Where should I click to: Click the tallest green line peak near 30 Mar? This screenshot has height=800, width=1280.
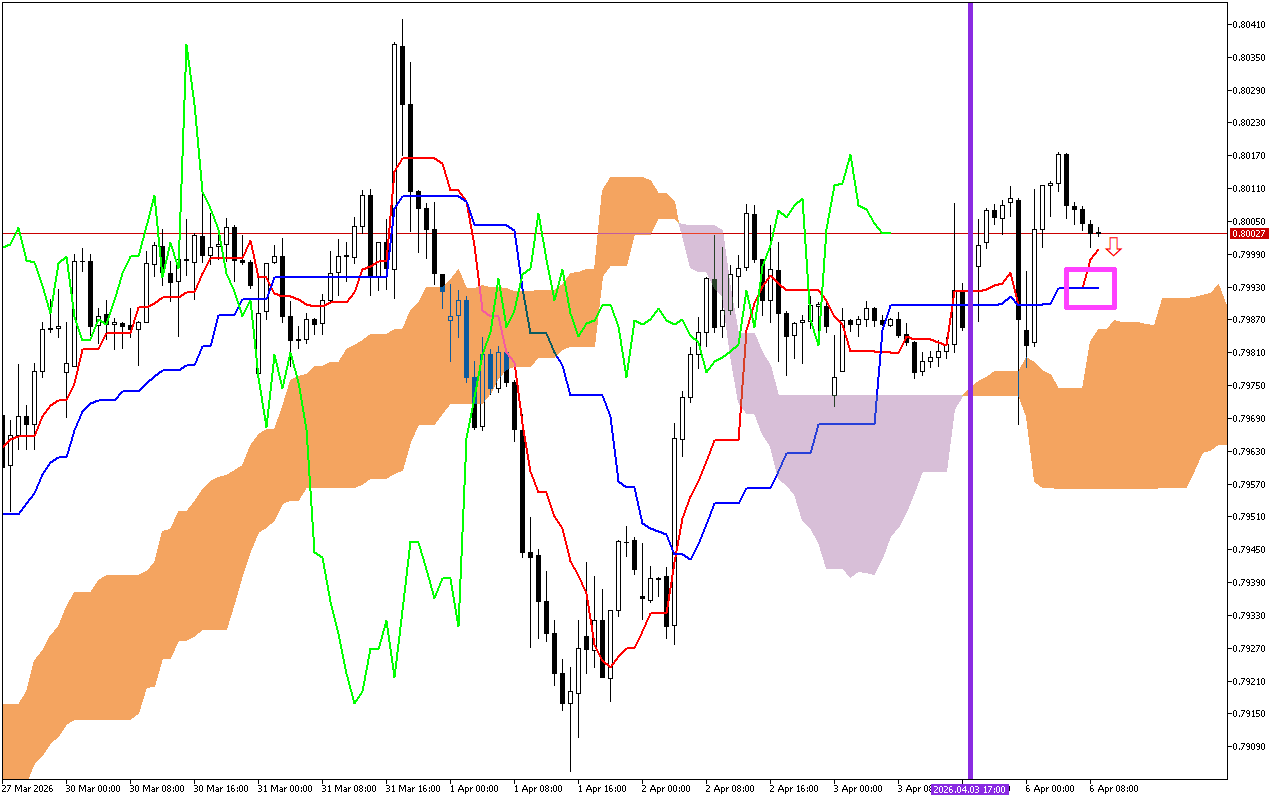coord(186,46)
